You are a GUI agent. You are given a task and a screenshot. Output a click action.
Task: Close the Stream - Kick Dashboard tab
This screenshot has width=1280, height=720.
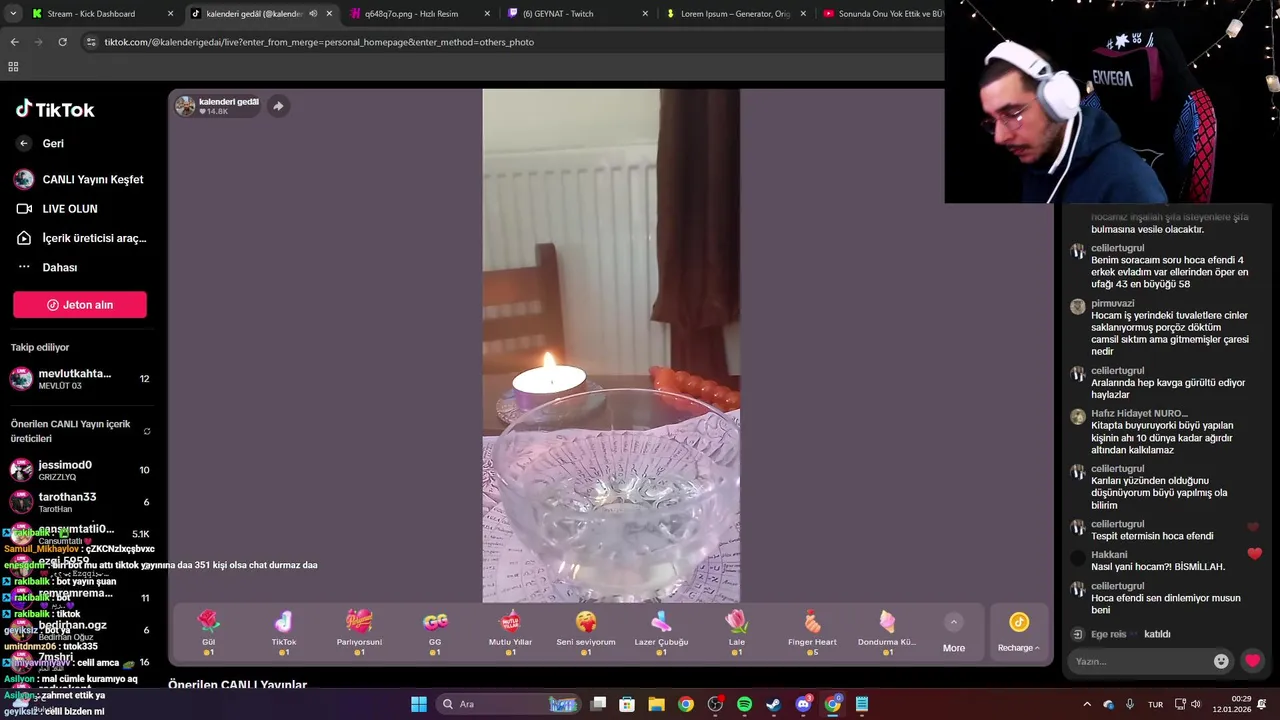tap(170, 14)
